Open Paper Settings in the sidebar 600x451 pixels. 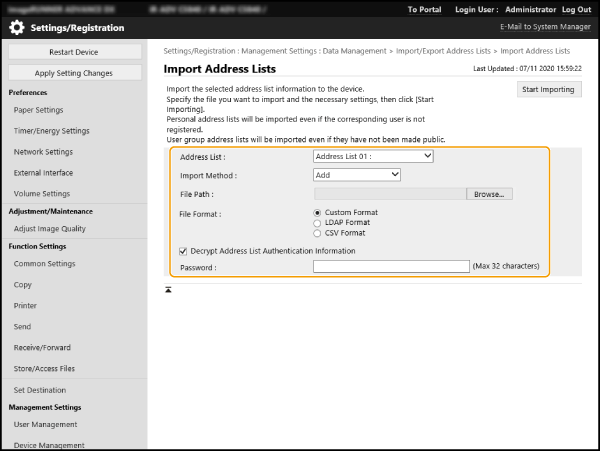[x=39, y=110]
